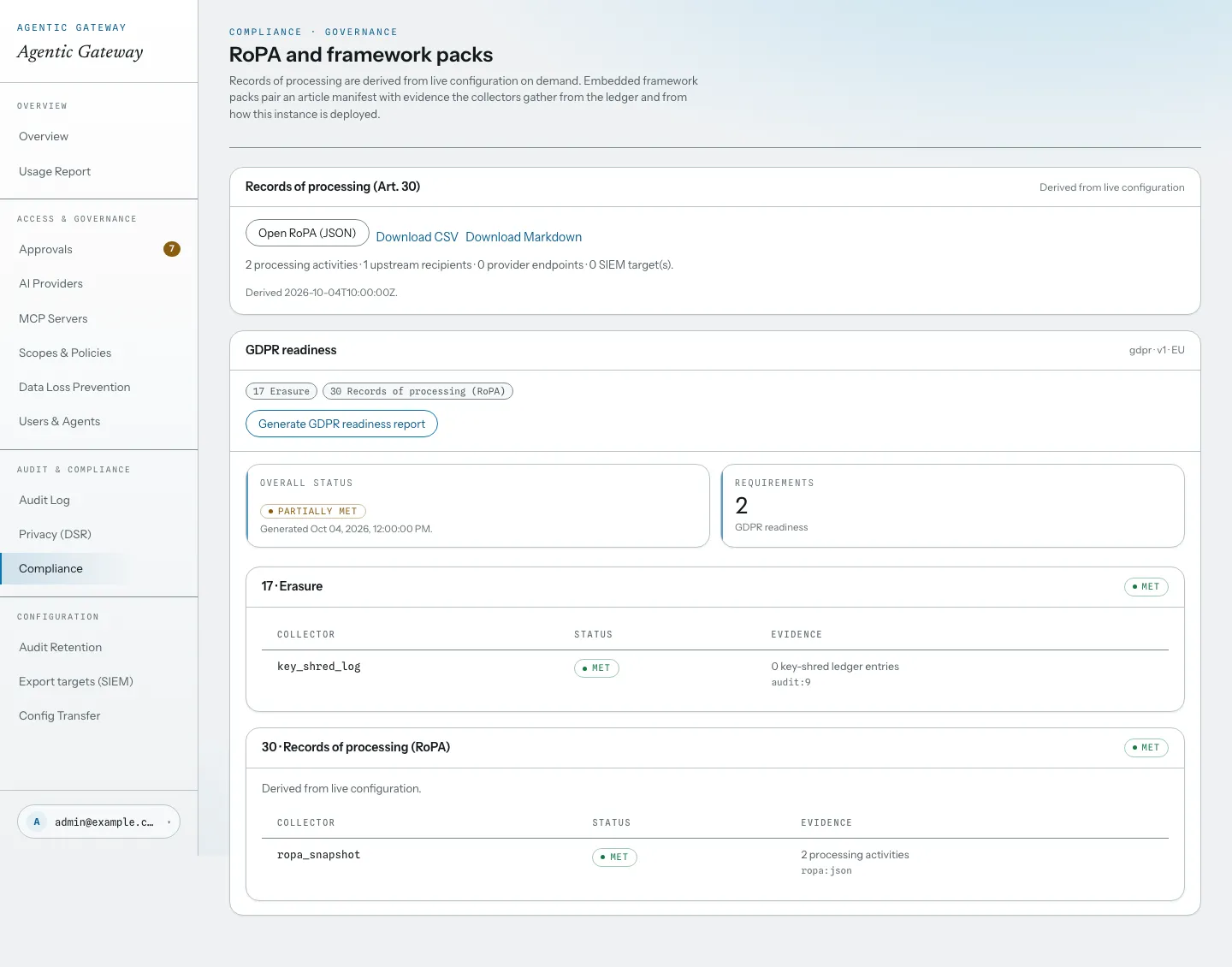Screen dimensions: 1232x967
Task: Click the ropa:json evidence reference
Action: pyautogui.click(x=826, y=870)
